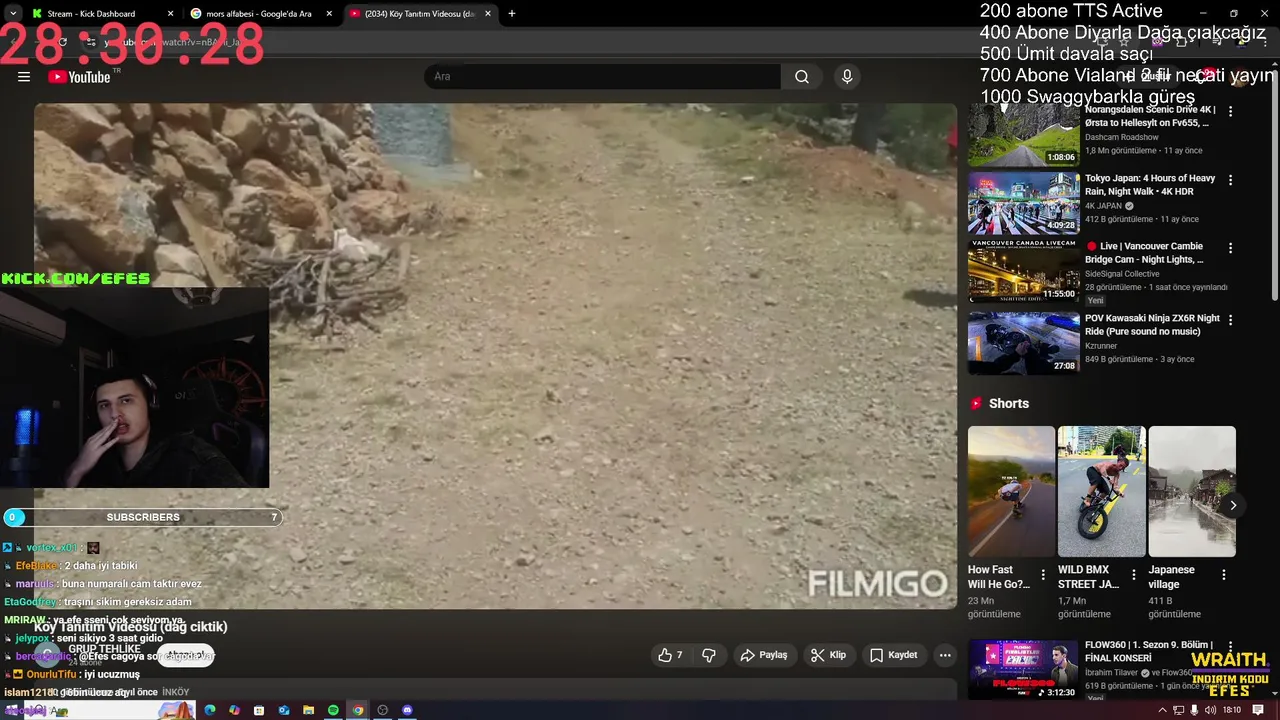
Task: Create a clip with Klip button
Action: (x=829, y=655)
